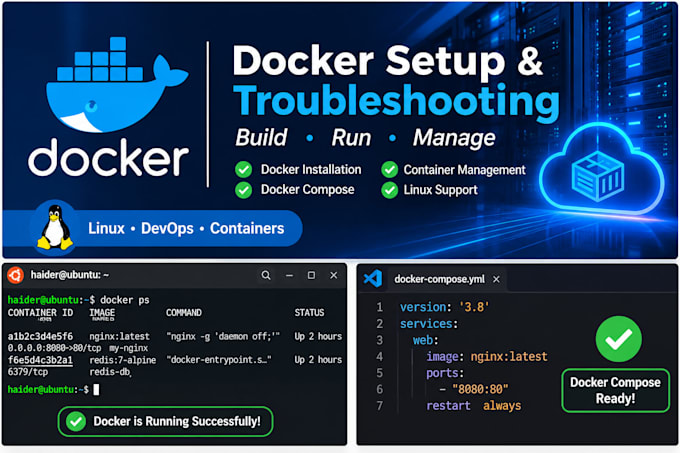680x453 pixels.
Task: Click the 6379/tcp port text
Action: (x=28, y=372)
